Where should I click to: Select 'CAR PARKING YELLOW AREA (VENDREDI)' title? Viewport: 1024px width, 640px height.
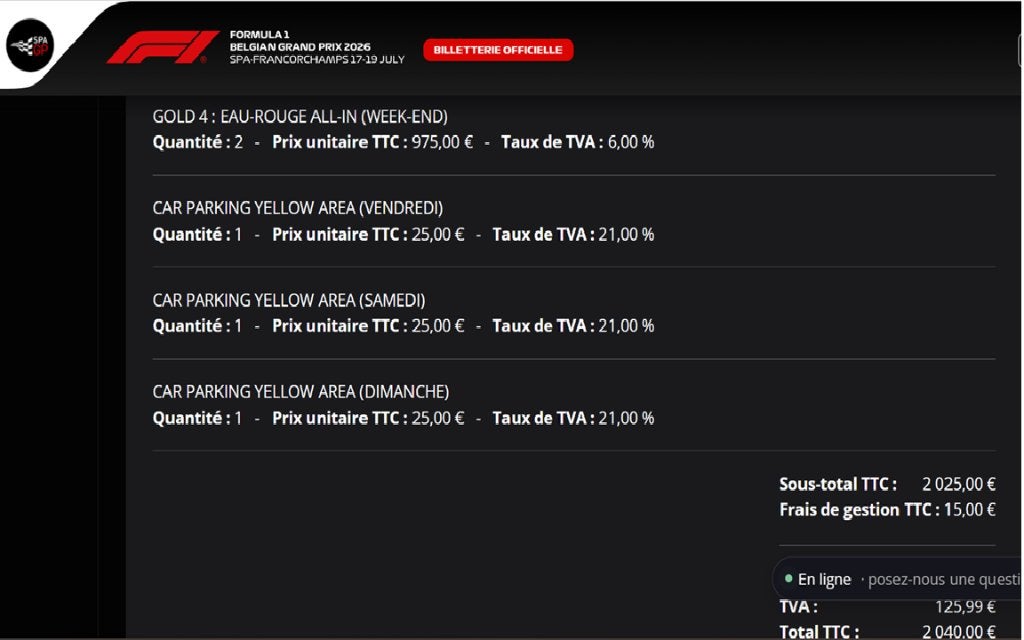[298, 208]
